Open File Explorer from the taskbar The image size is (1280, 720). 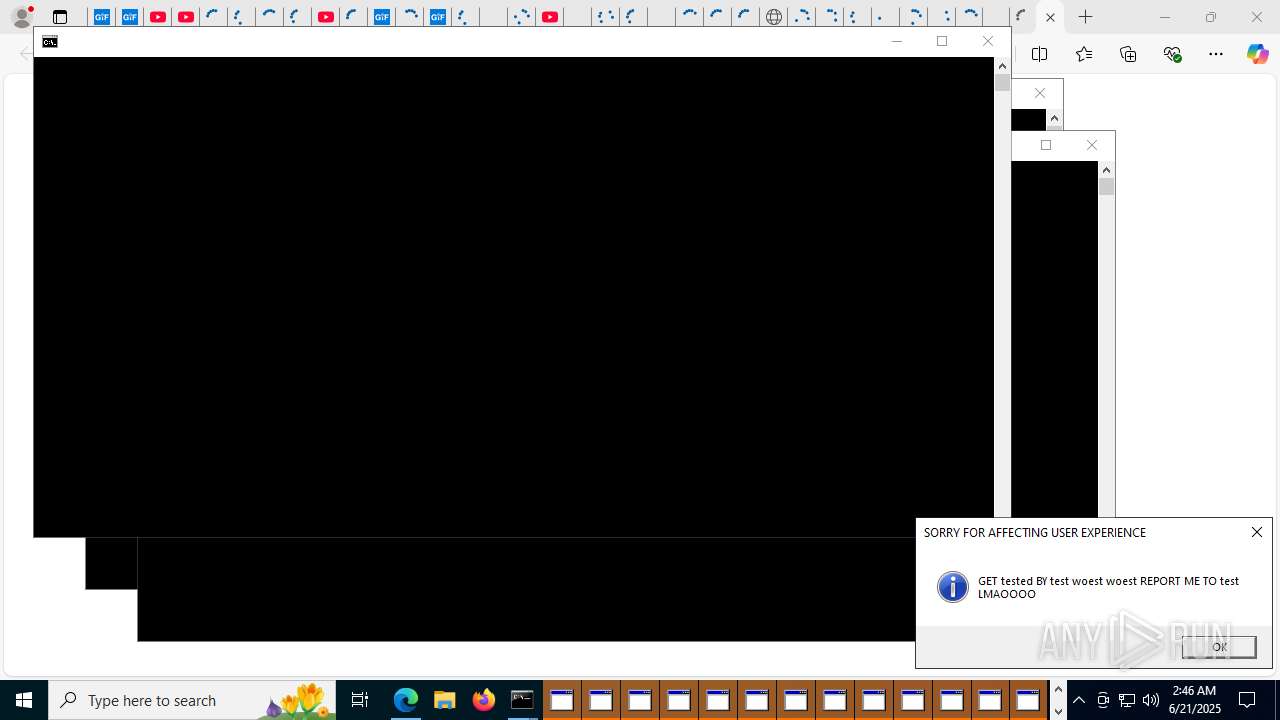444,700
